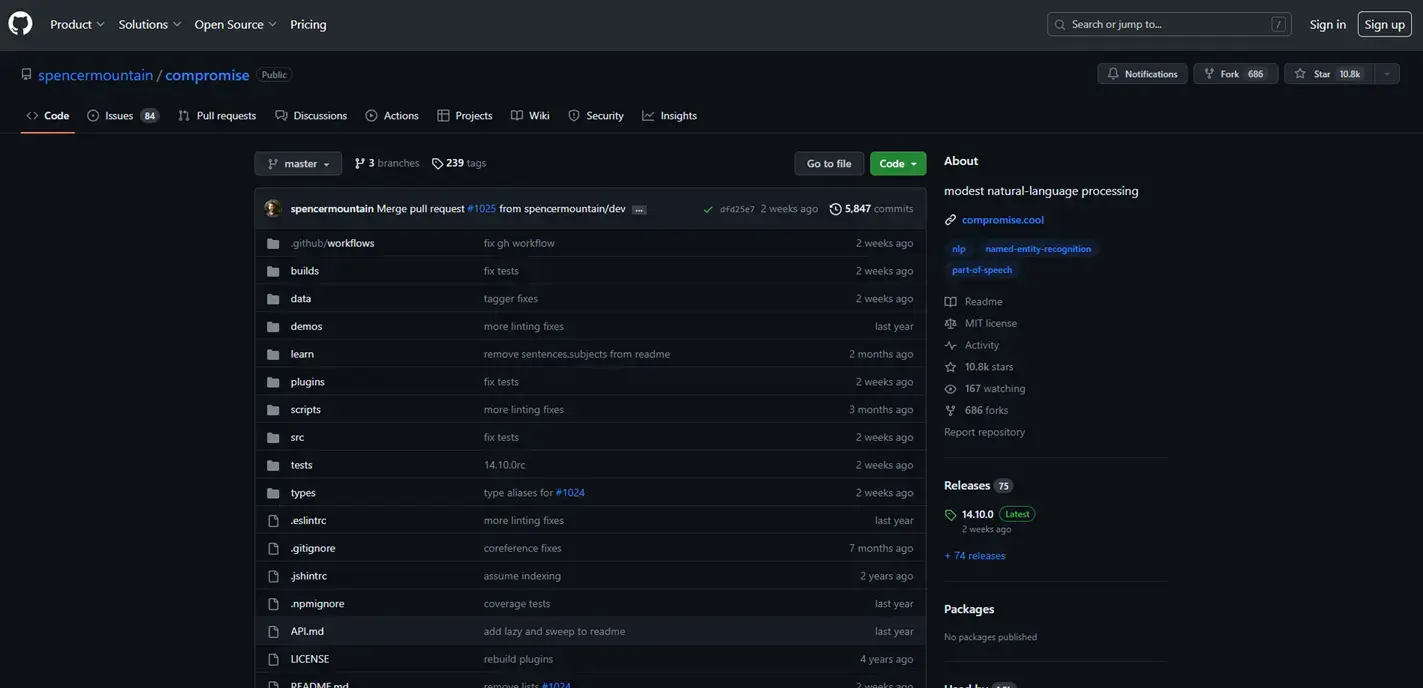
Task: Open the star lists dropdown arrow
Action: pyautogui.click(x=1387, y=74)
